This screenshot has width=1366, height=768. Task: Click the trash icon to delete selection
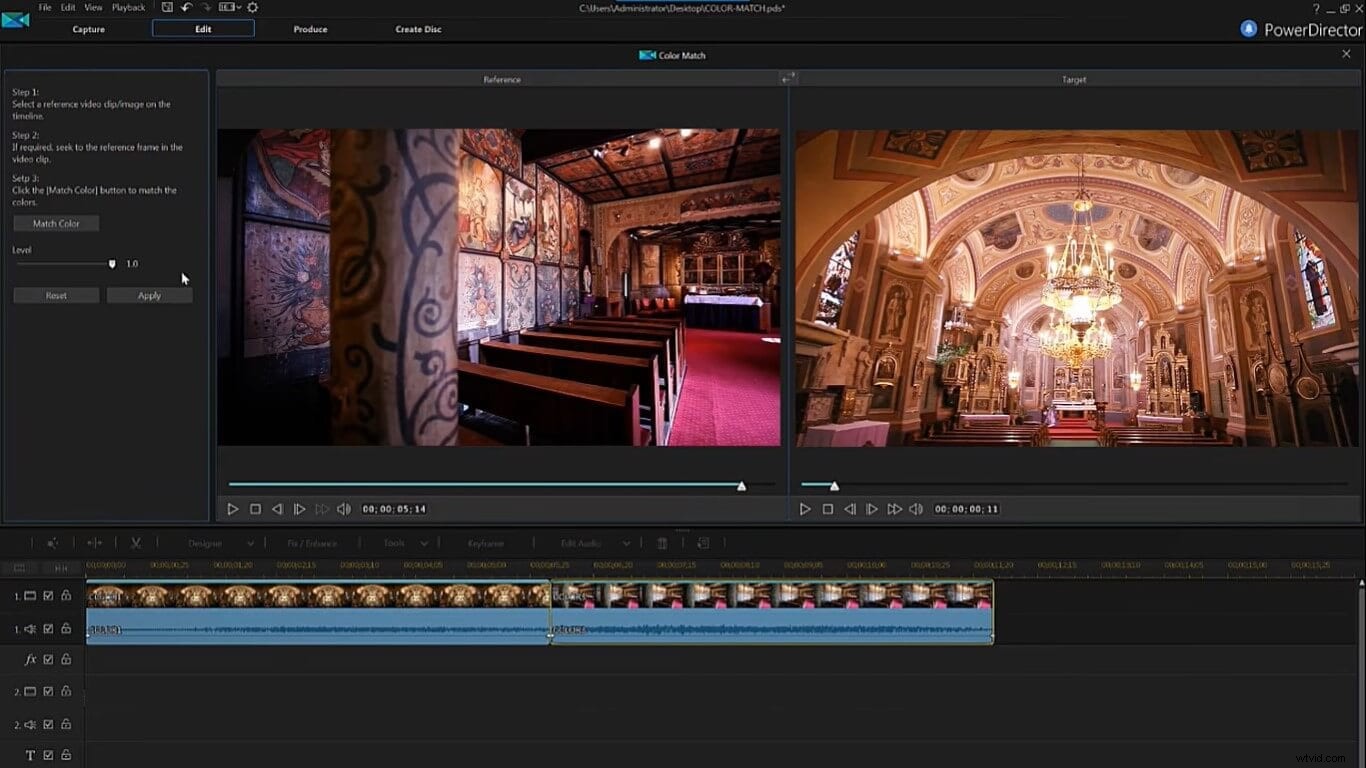click(x=661, y=543)
